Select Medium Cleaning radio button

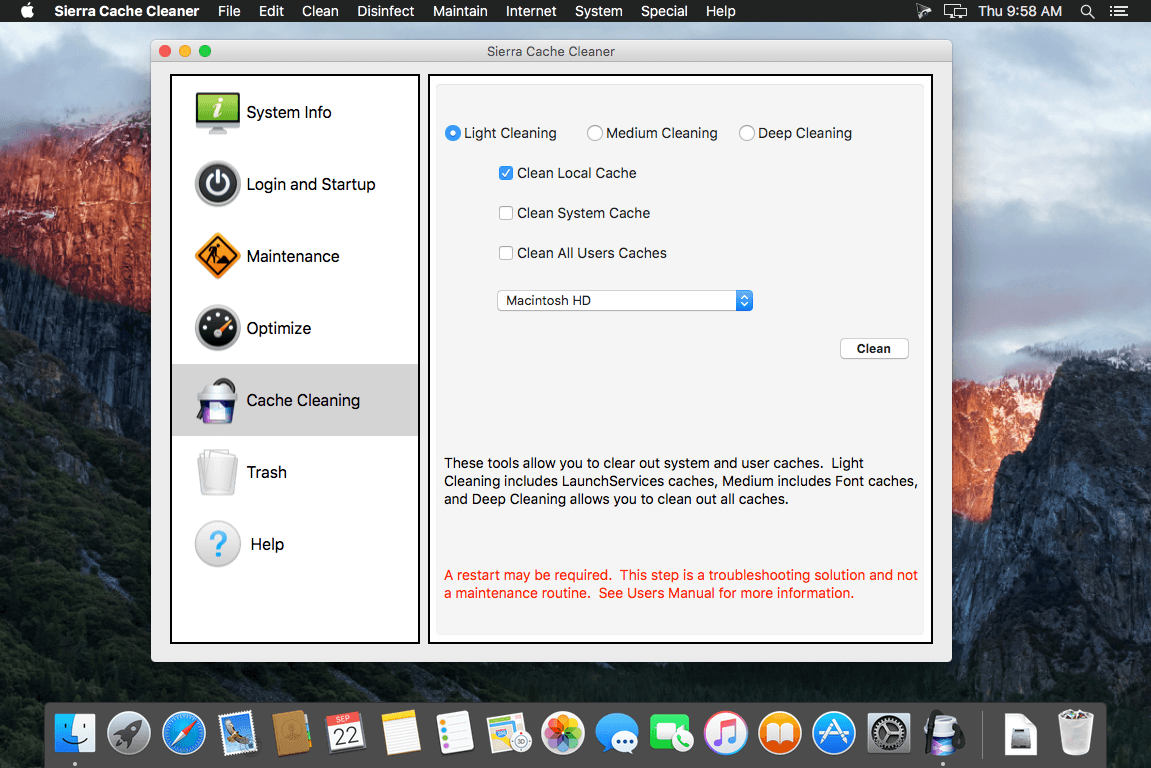click(x=595, y=133)
